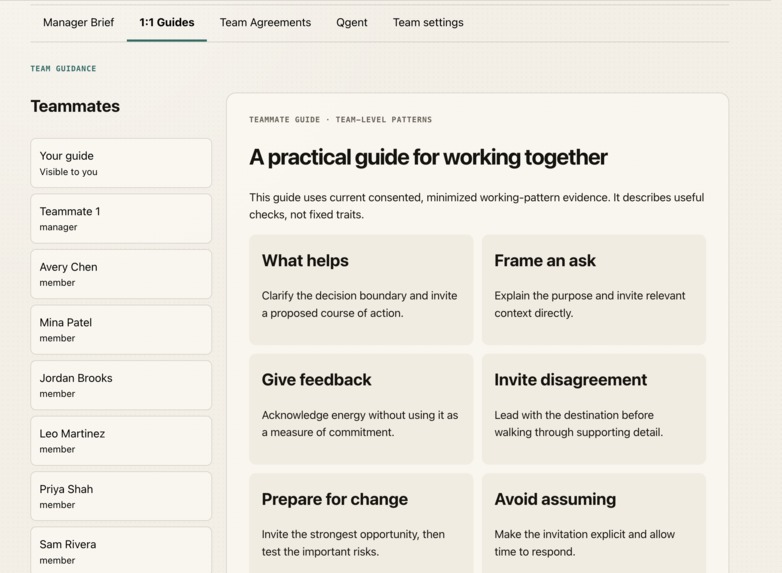This screenshot has width=782, height=573.
Task: Open the Invite disagreement card
Action: pyautogui.click(x=593, y=409)
